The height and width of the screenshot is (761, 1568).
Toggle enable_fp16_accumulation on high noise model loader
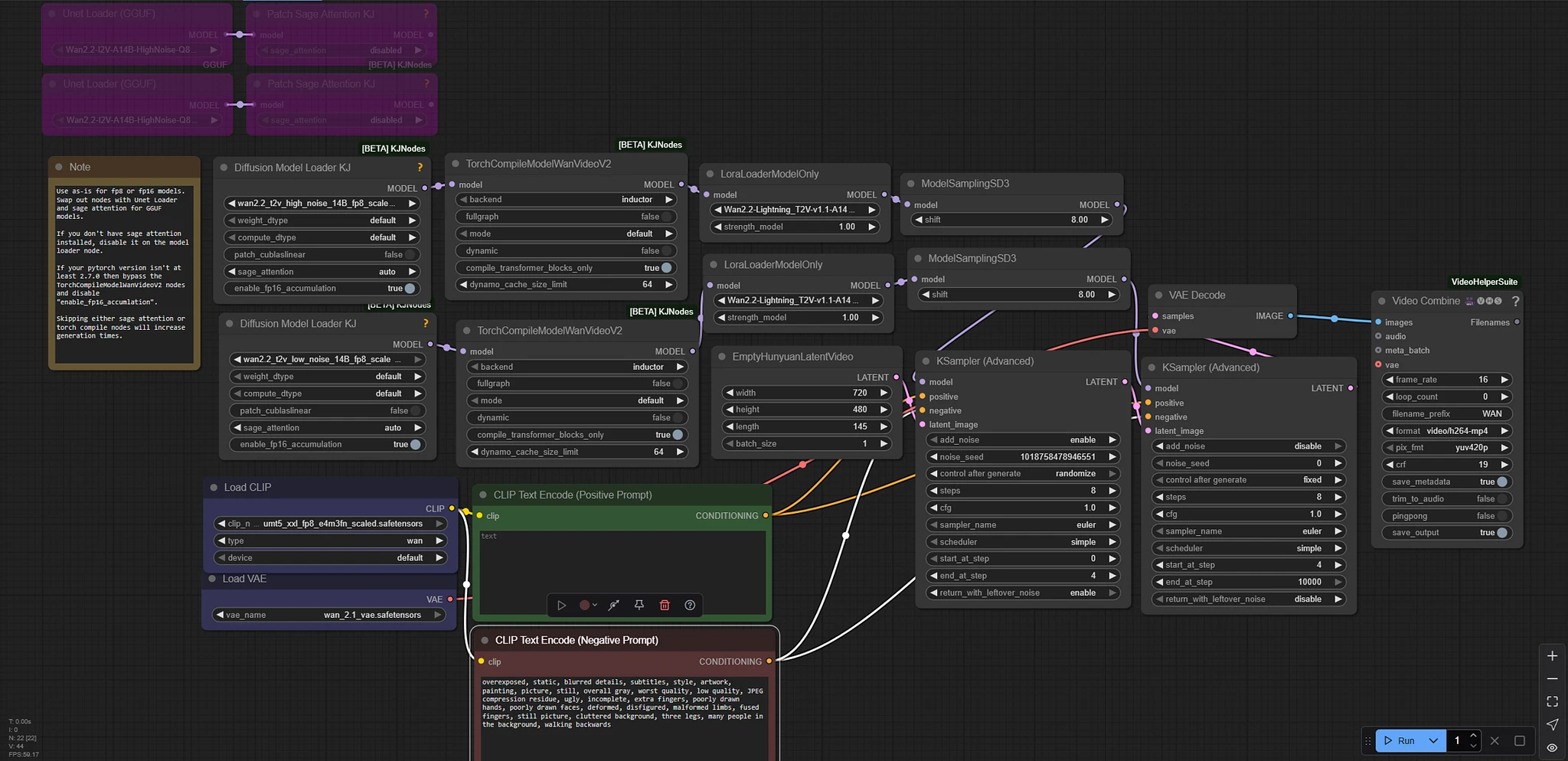tap(410, 289)
